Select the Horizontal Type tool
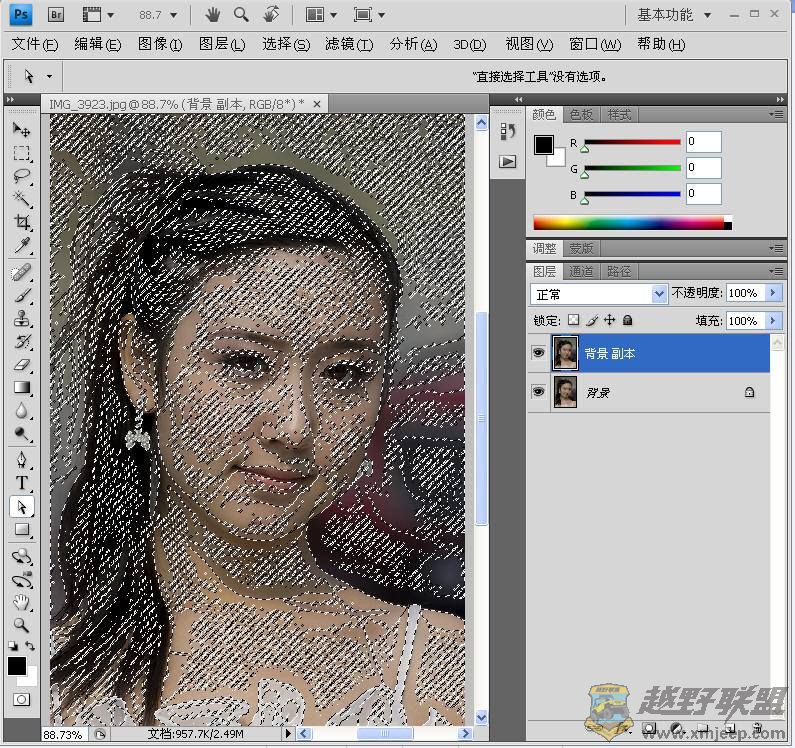Viewport: 795px width, 748px height. pyautogui.click(x=21, y=484)
